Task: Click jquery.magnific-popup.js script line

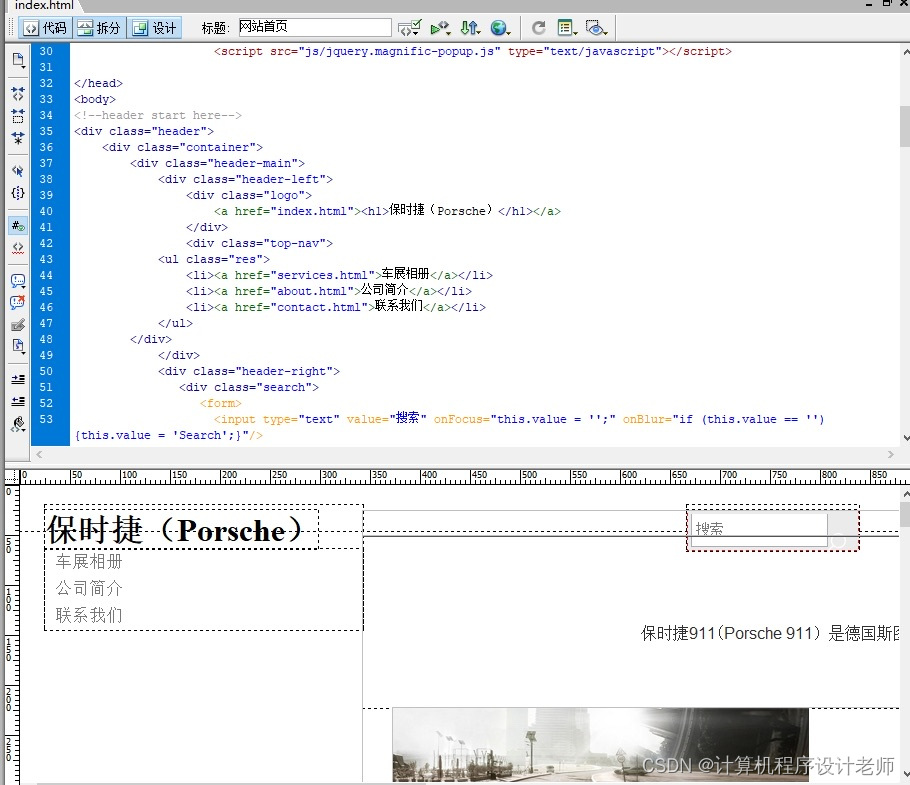Action: (472, 51)
